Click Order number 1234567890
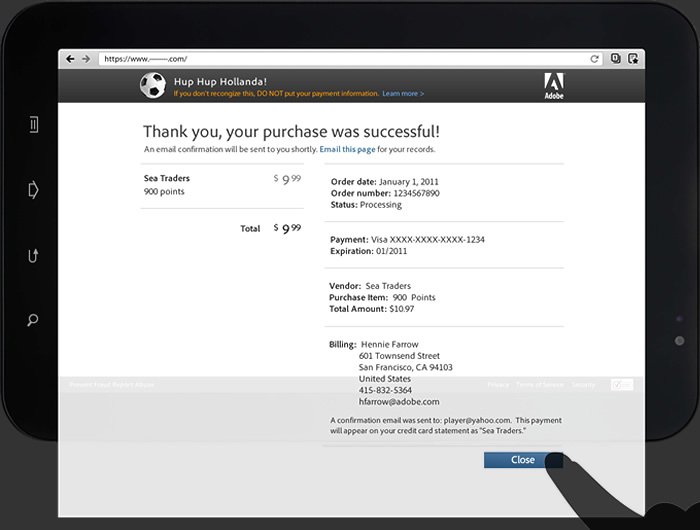Screen dimensions: 700x530 coord(385,193)
